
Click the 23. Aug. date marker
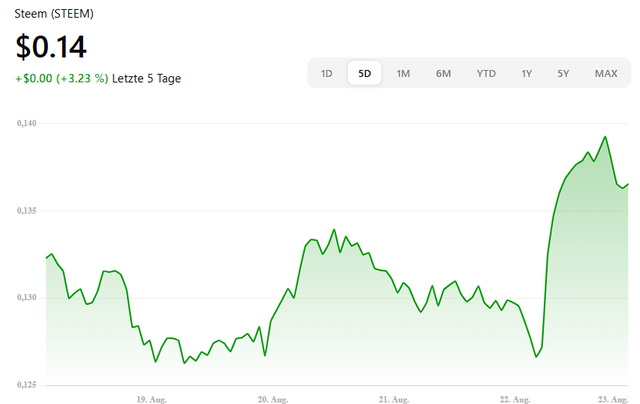click(x=613, y=400)
